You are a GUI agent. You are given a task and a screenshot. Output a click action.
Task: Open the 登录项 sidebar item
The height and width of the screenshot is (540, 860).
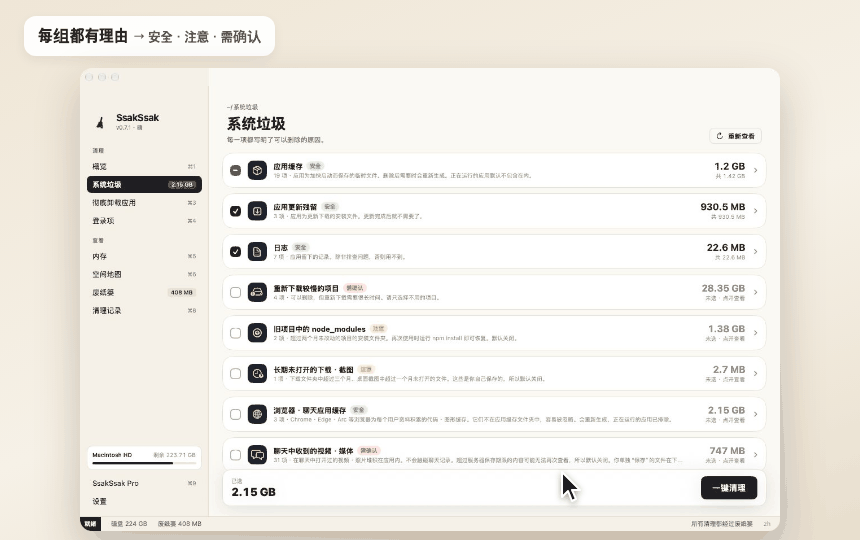click(x=144, y=220)
